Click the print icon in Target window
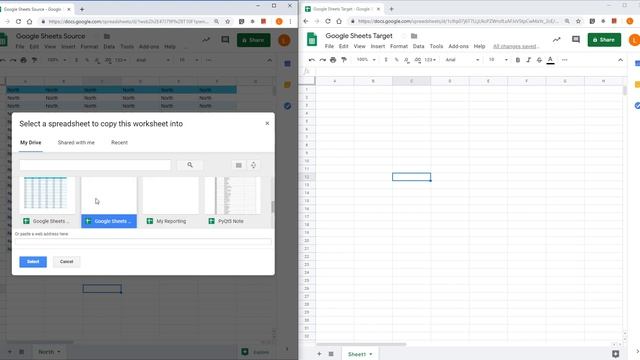 (x=333, y=60)
